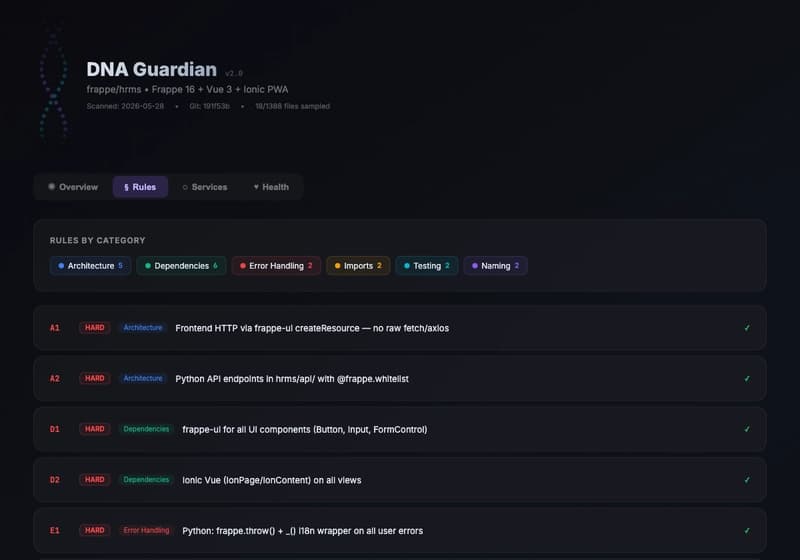This screenshot has height=560, width=800.
Task: Open the Overview tab
Action: tap(73, 187)
